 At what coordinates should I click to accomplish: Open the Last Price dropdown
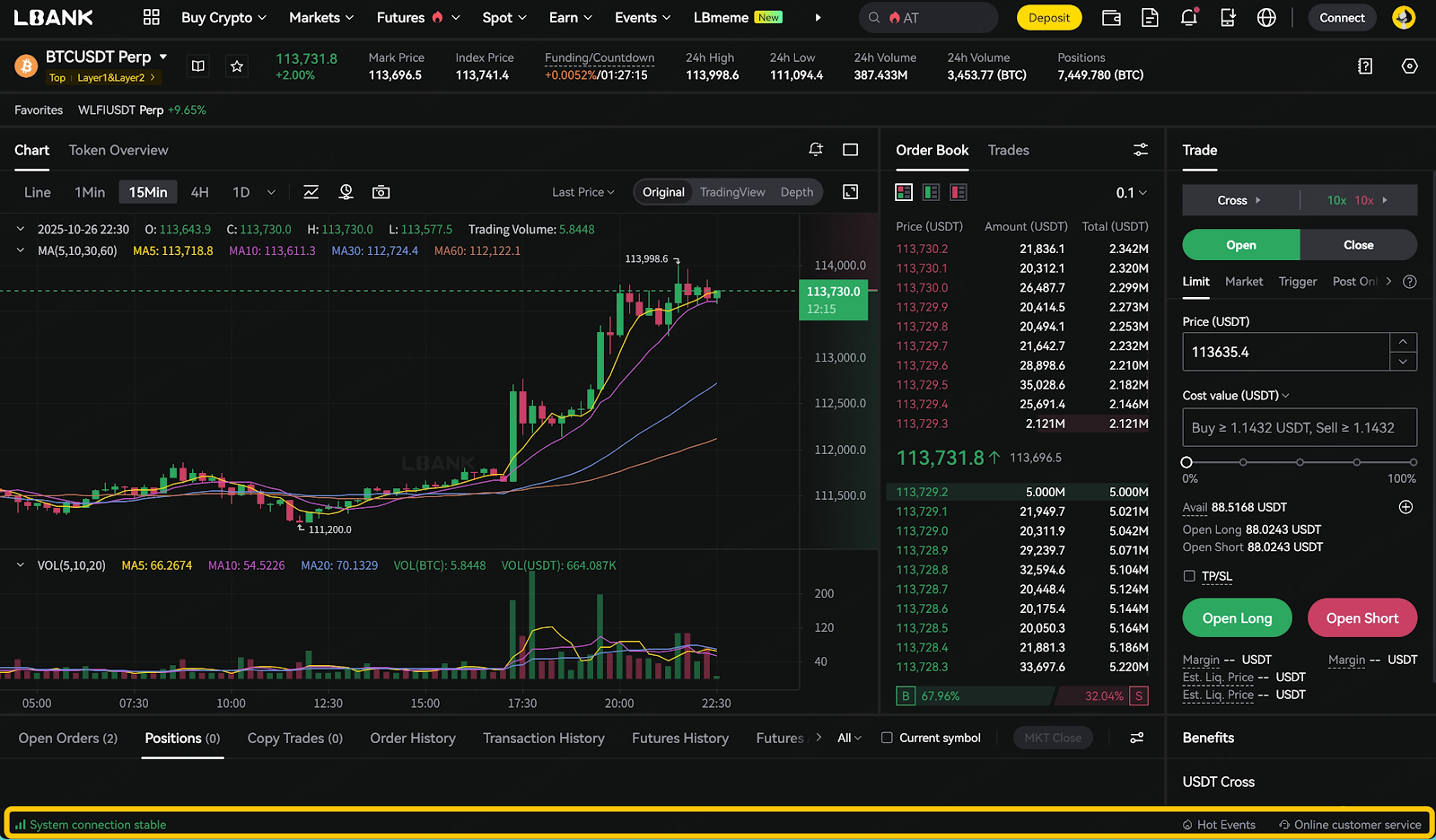[x=582, y=192]
